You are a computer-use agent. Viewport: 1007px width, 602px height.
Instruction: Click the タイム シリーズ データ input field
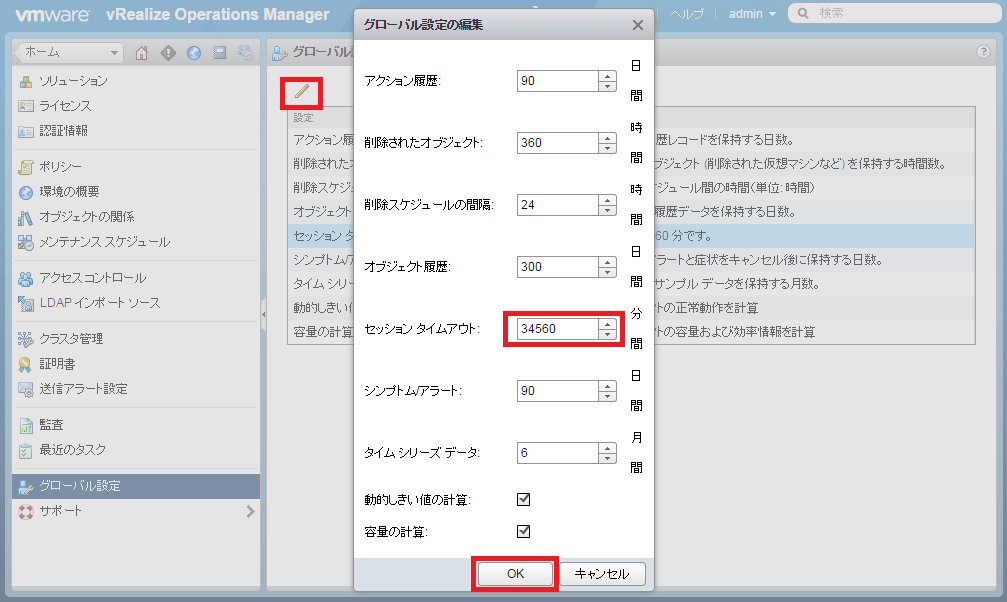click(x=558, y=453)
